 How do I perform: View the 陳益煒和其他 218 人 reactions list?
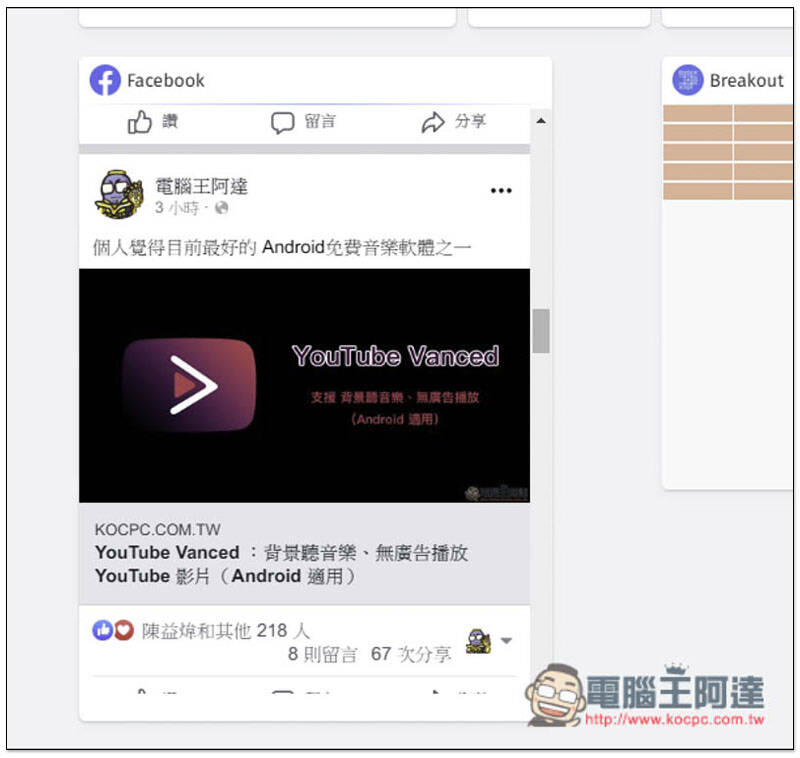(226, 631)
